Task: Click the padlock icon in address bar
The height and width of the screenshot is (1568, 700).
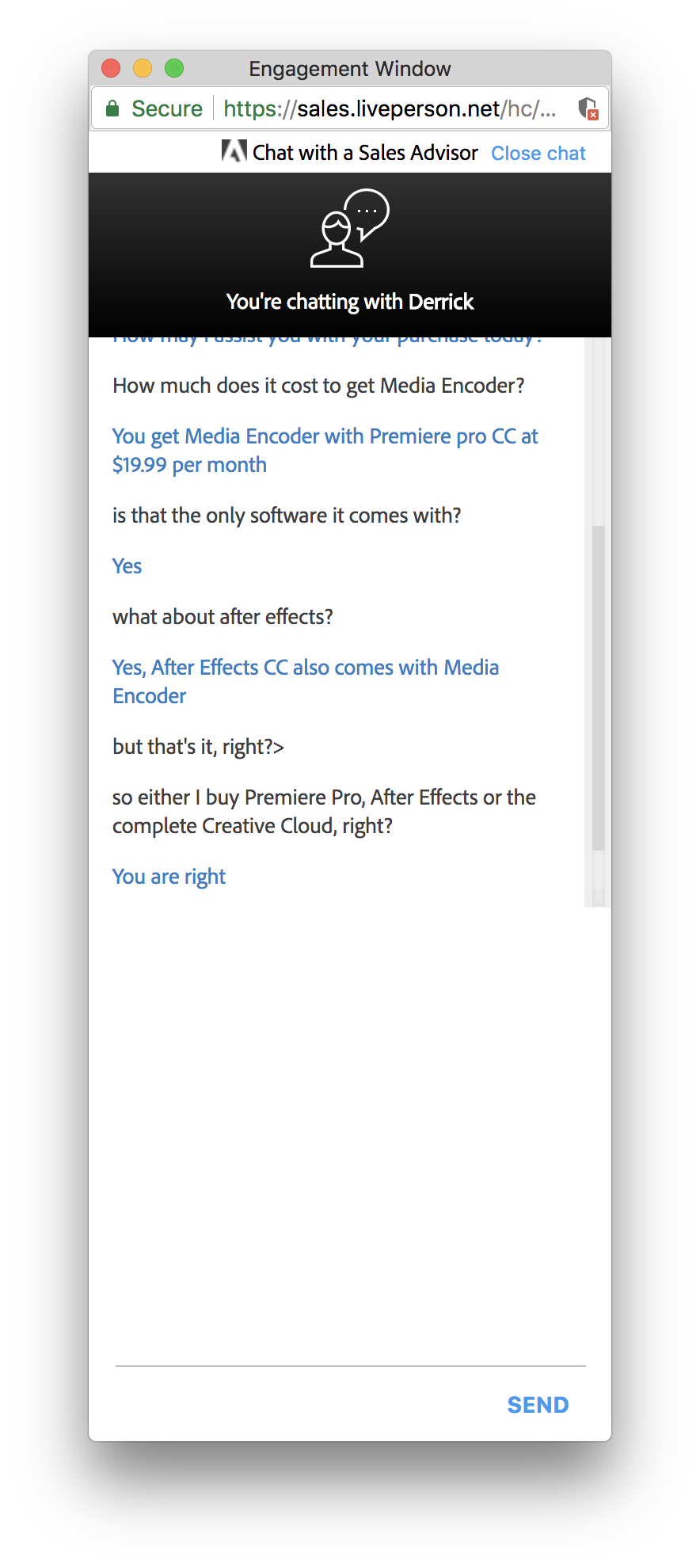Action: 112,108
